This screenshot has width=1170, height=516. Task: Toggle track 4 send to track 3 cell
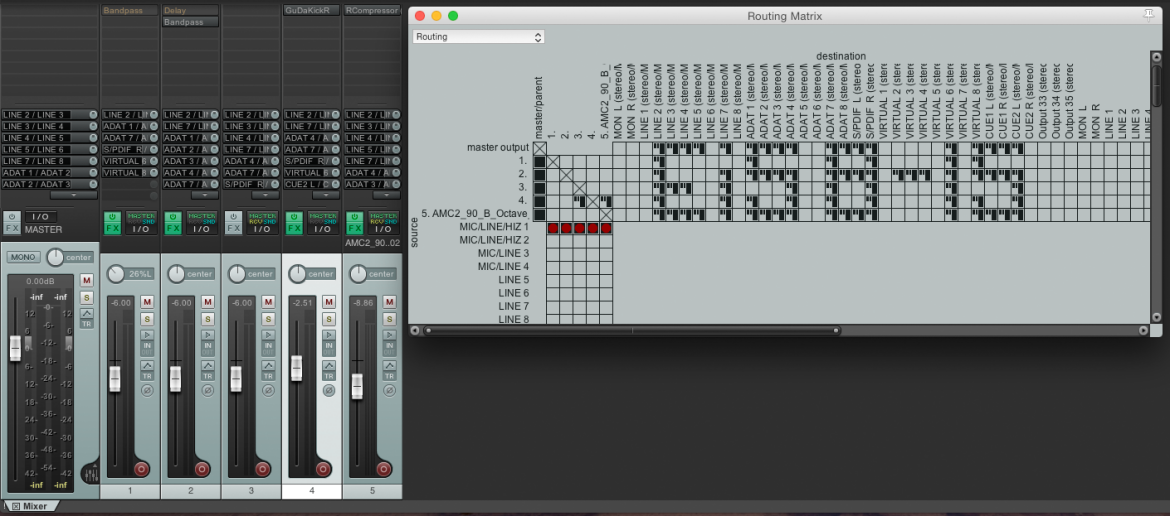tap(580, 201)
